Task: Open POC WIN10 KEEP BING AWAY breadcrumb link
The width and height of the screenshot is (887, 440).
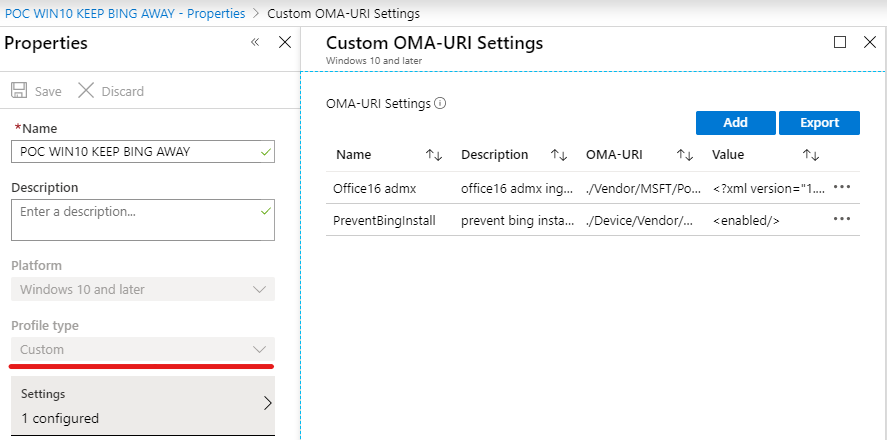Action: [x=125, y=13]
